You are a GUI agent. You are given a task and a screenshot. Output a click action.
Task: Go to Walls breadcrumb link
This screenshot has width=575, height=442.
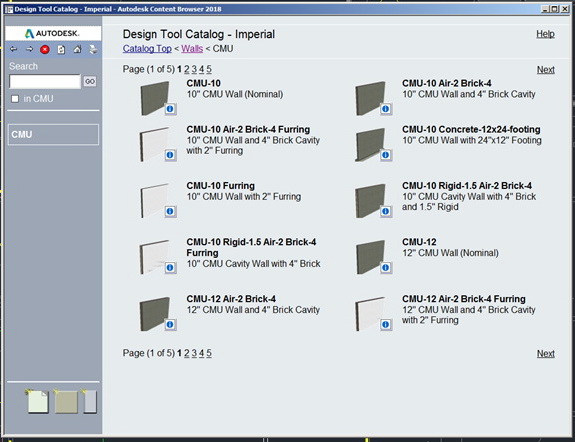(192, 49)
